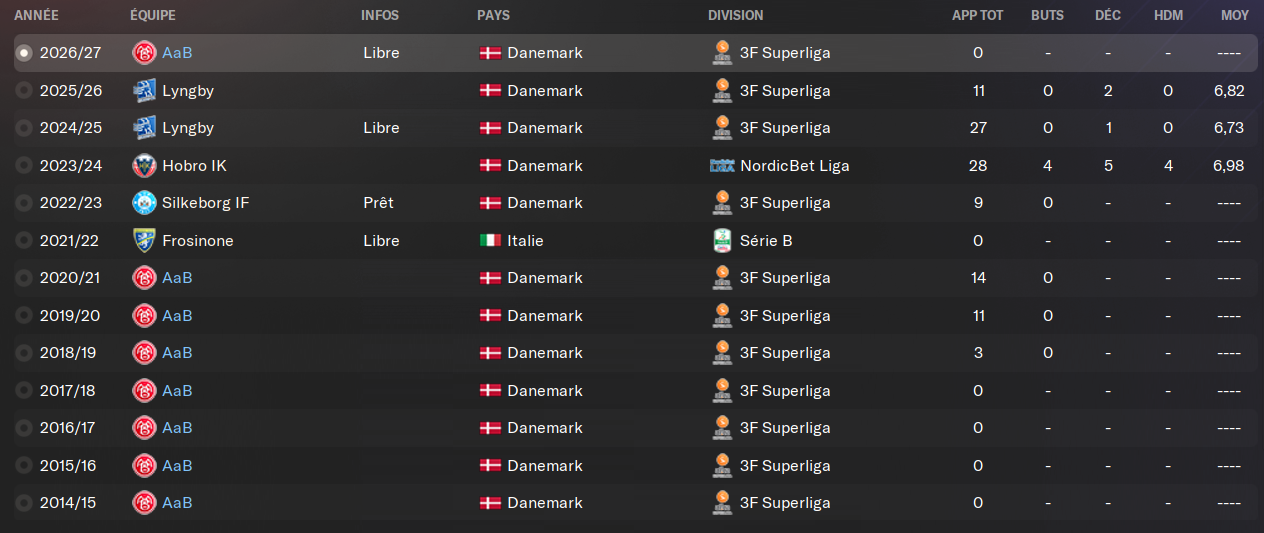This screenshot has height=533, width=1264.
Task: Click the Série B league logo
Action: point(721,241)
